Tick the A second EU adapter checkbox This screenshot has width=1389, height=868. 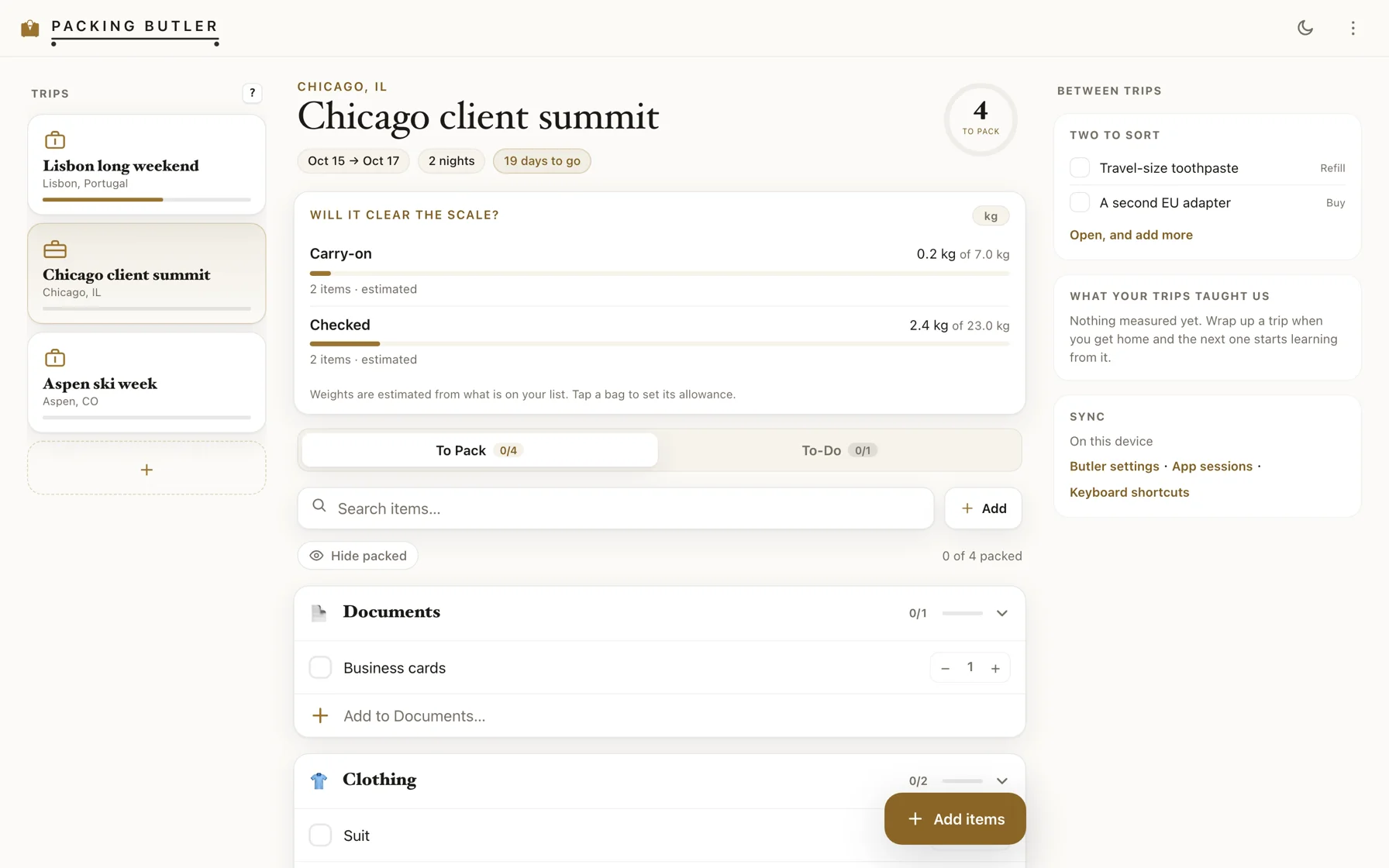1080,202
